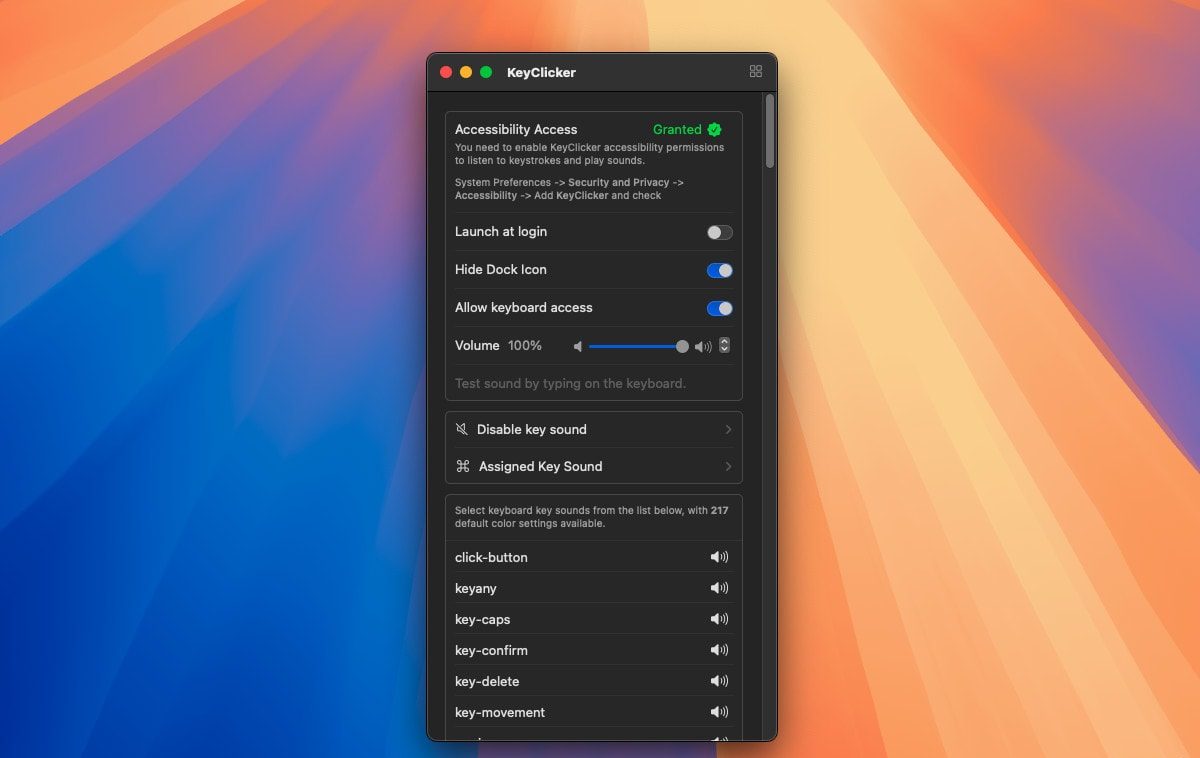Click the window's vertical scrollbar thumb
This screenshot has height=758, width=1200.
point(770,131)
